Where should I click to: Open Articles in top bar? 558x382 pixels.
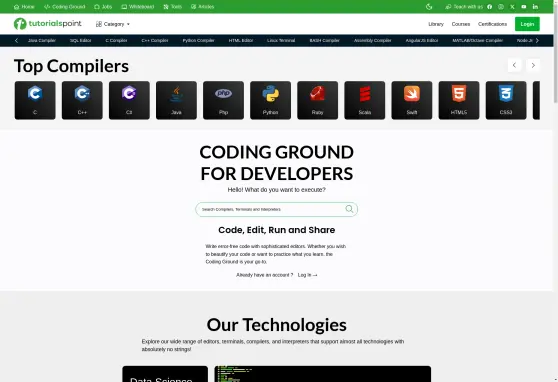point(202,6)
